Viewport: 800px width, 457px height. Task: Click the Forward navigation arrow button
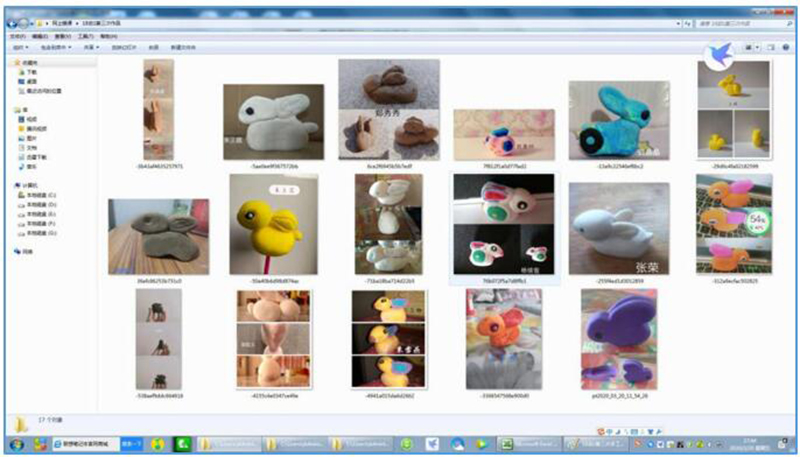click(x=25, y=21)
